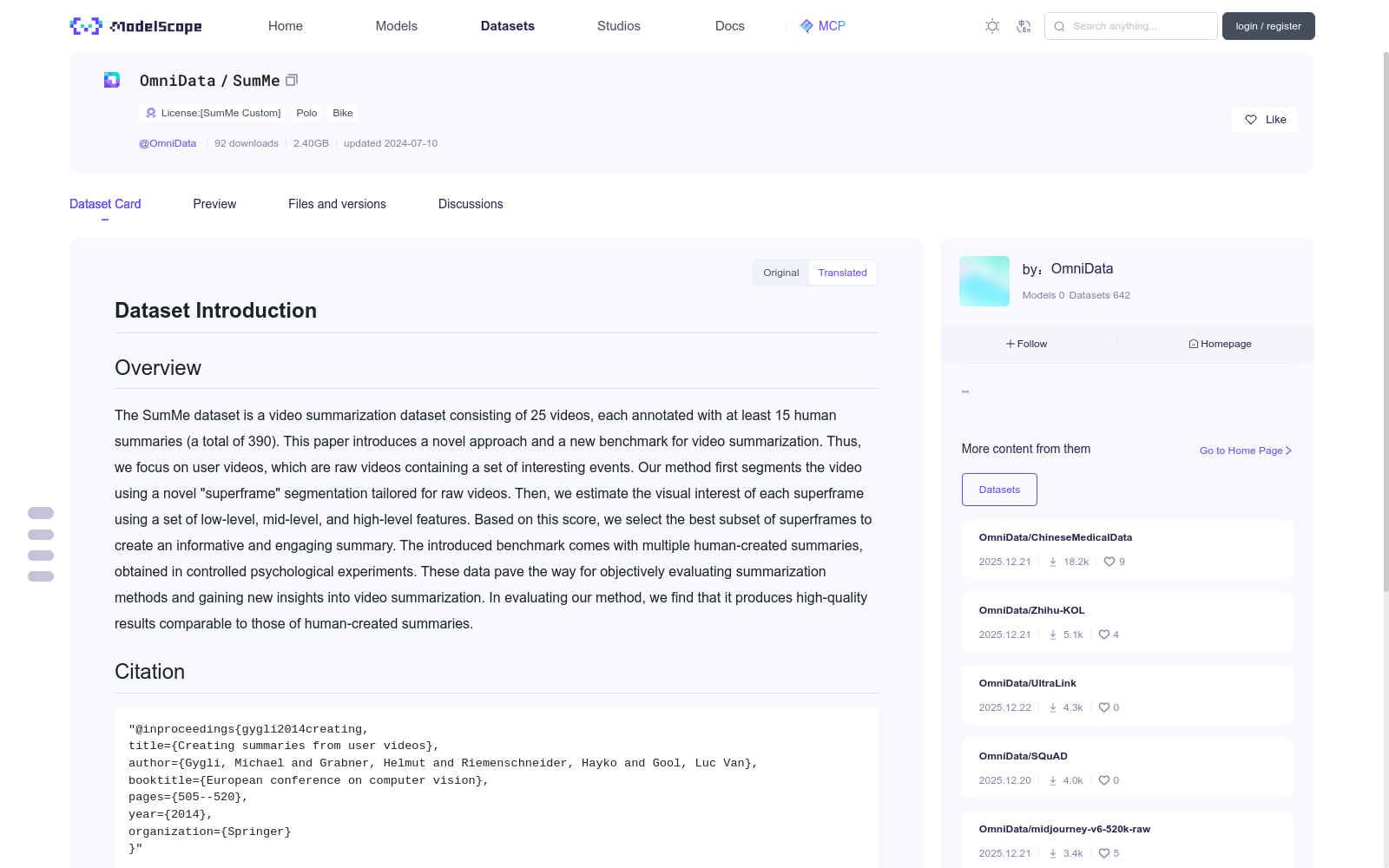Open the Studios navigation item
Image resolution: width=1389 pixels, height=868 pixels.
point(619,26)
